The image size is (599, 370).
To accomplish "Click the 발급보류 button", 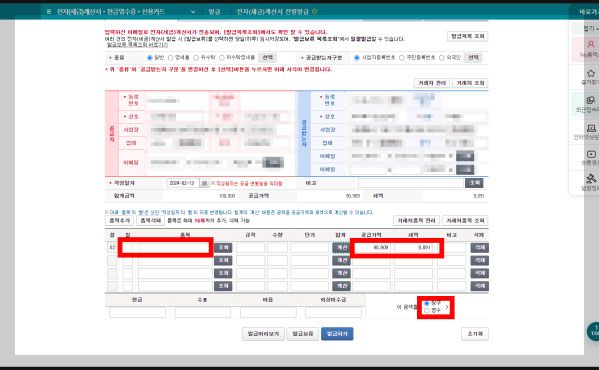I will (303, 334).
